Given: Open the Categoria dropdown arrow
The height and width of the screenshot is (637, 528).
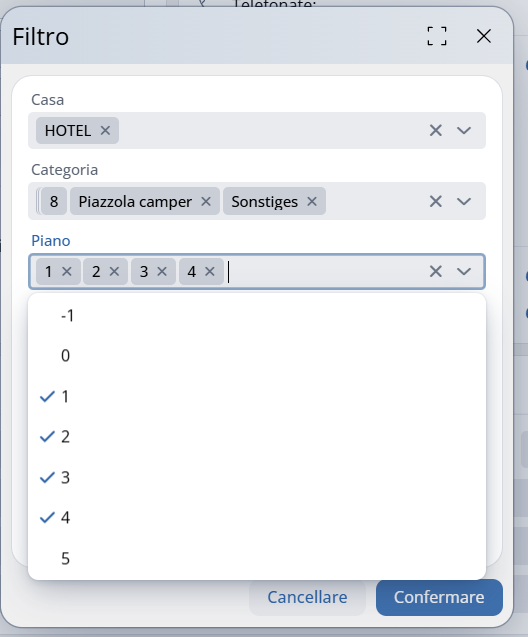Looking at the screenshot, I should click(x=464, y=201).
